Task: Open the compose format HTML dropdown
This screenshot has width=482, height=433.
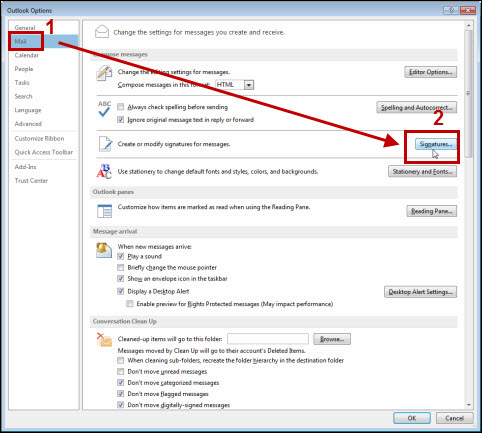Action: coord(249,85)
